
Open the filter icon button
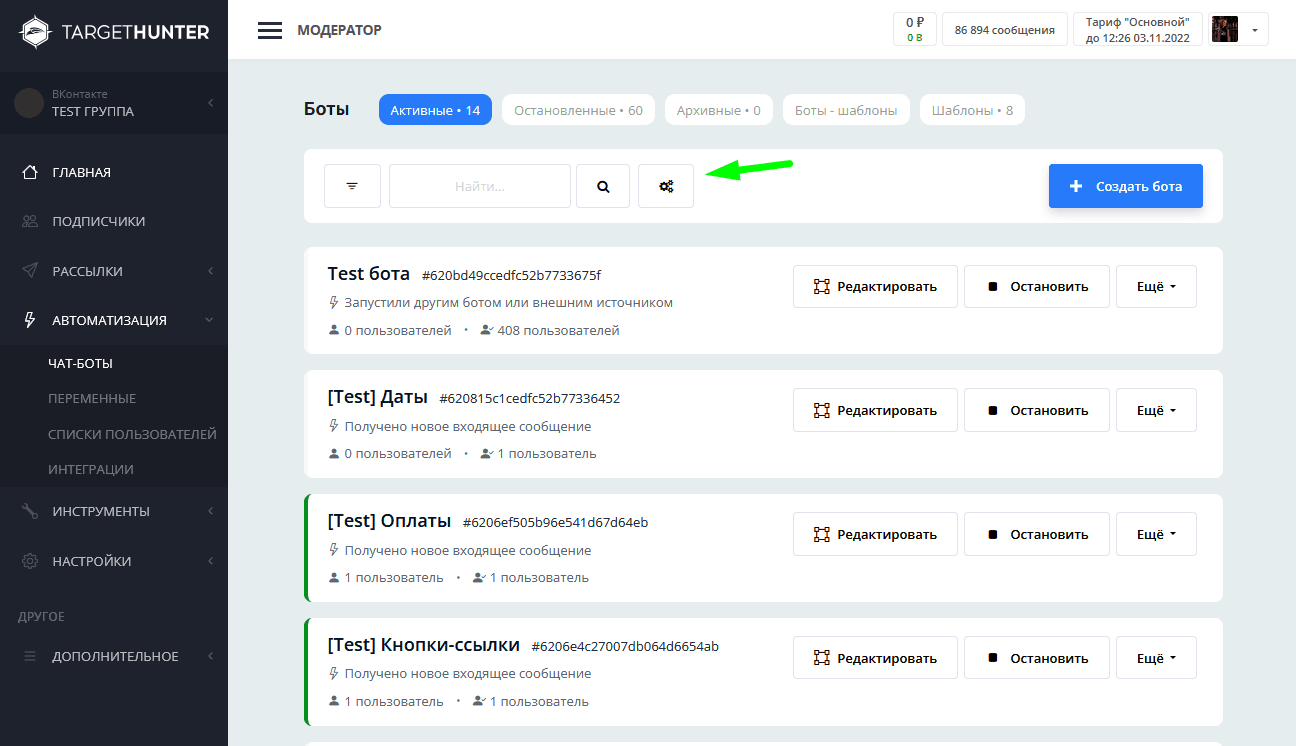(x=352, y=186)
